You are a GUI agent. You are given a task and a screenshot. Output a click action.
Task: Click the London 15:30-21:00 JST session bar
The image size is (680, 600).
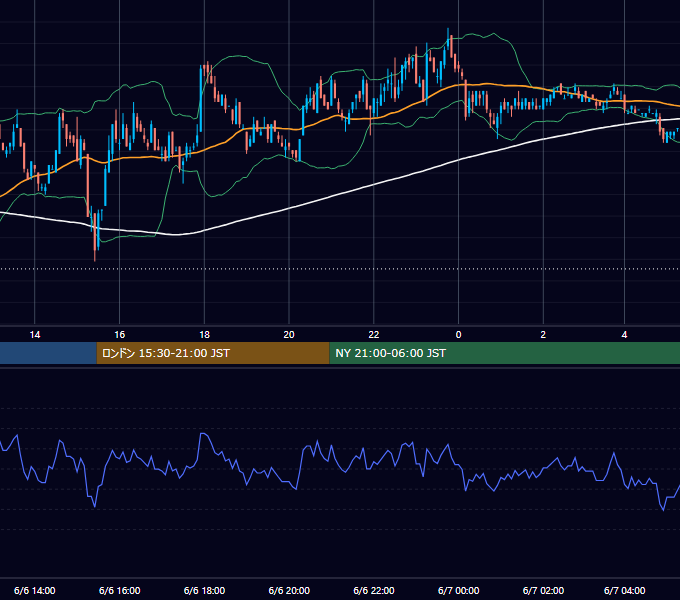coord(213,353)
